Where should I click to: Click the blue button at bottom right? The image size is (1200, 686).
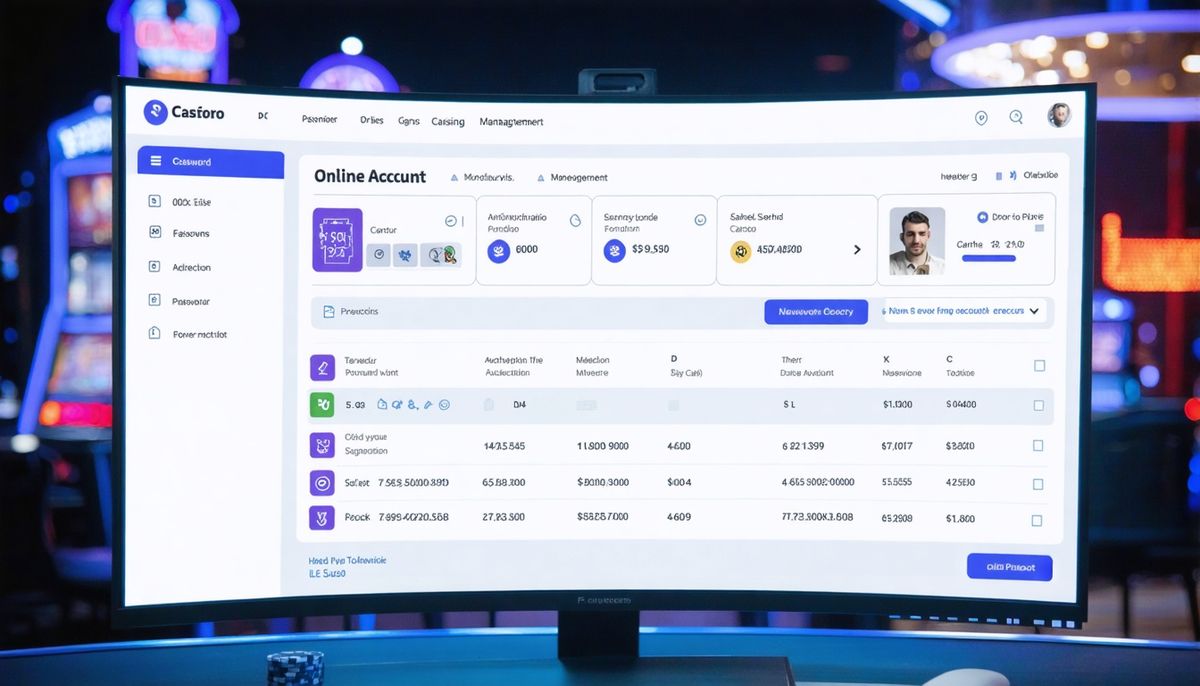click(1009, 567)
